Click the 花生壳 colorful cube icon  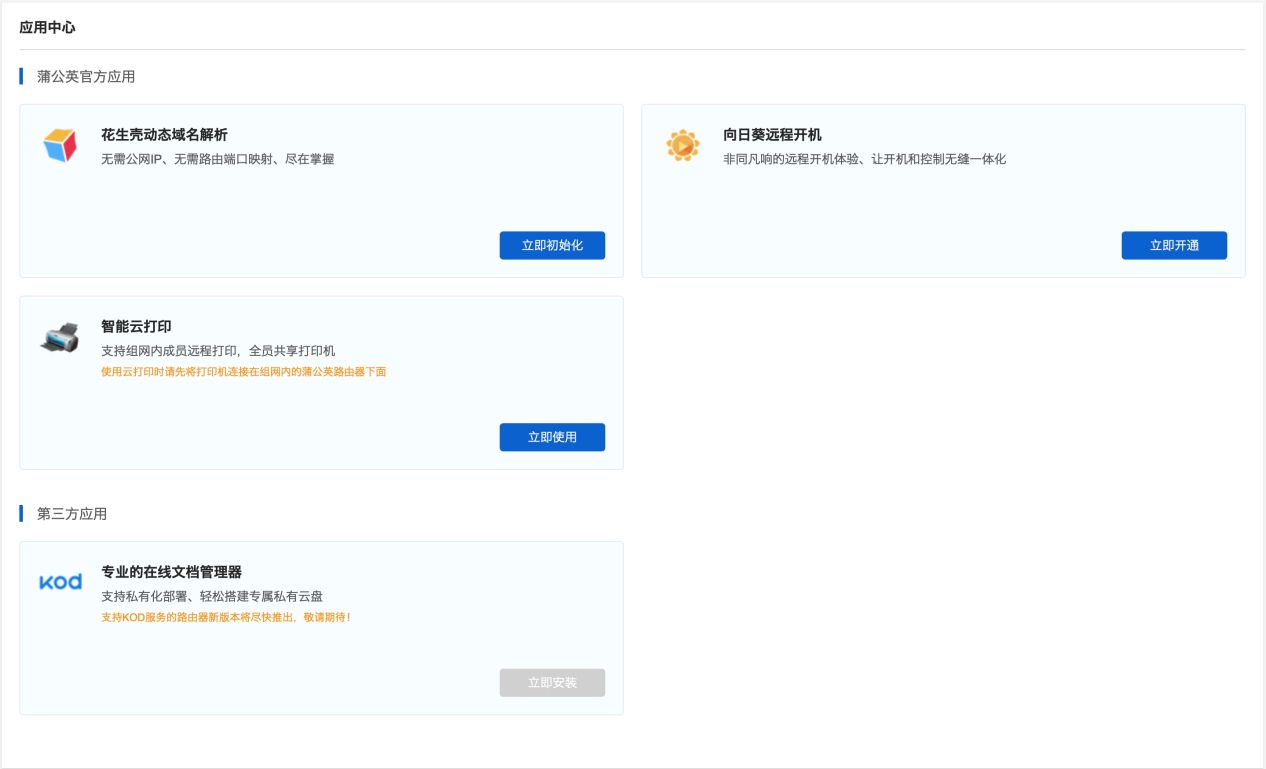tap(60, 145)
